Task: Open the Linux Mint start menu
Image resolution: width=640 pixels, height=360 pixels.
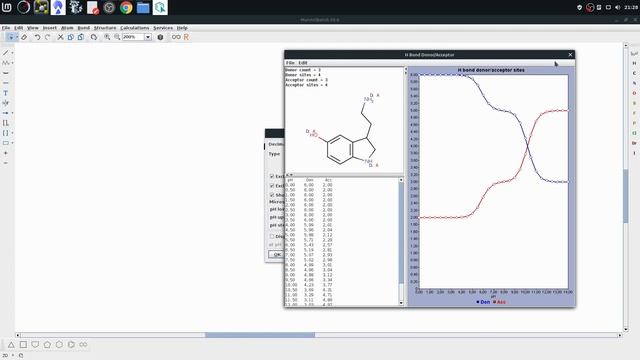Action: [x=7, y=7]
